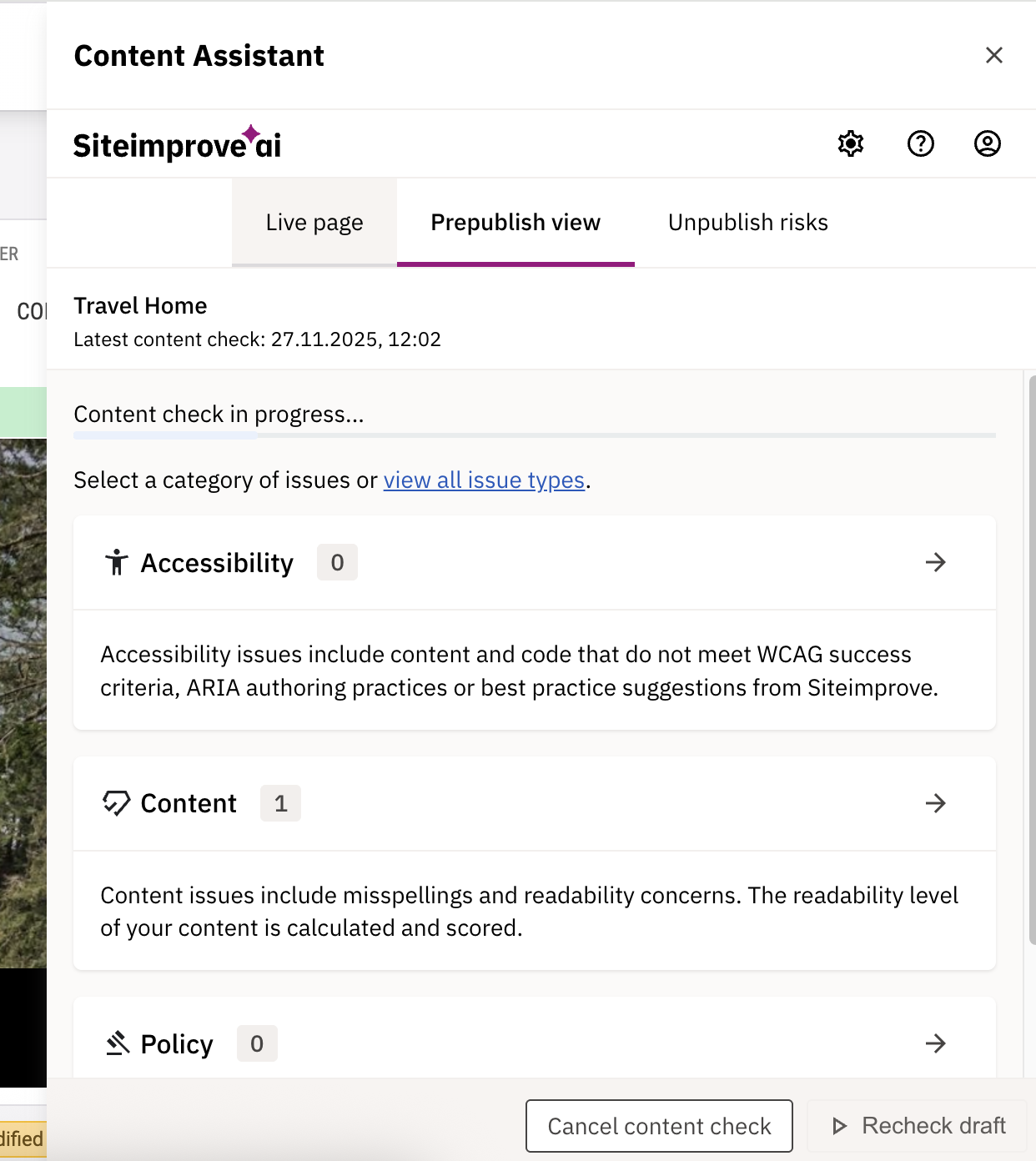The image size is (1036, 1161).
Task: Open the view all issue types link
Action: click(x=484, y=480)
